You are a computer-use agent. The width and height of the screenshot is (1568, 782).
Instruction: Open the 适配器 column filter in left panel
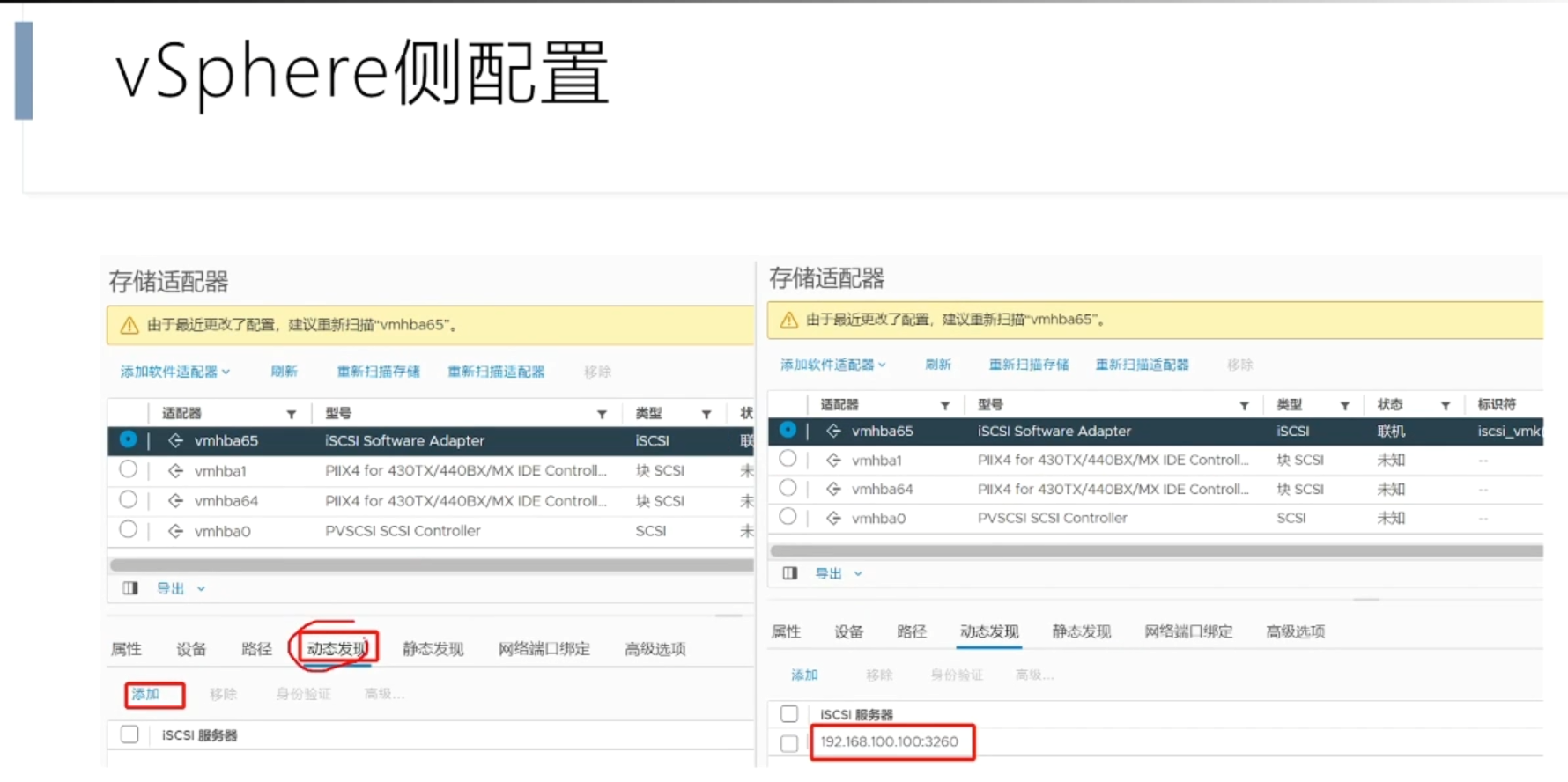(292, 414)
